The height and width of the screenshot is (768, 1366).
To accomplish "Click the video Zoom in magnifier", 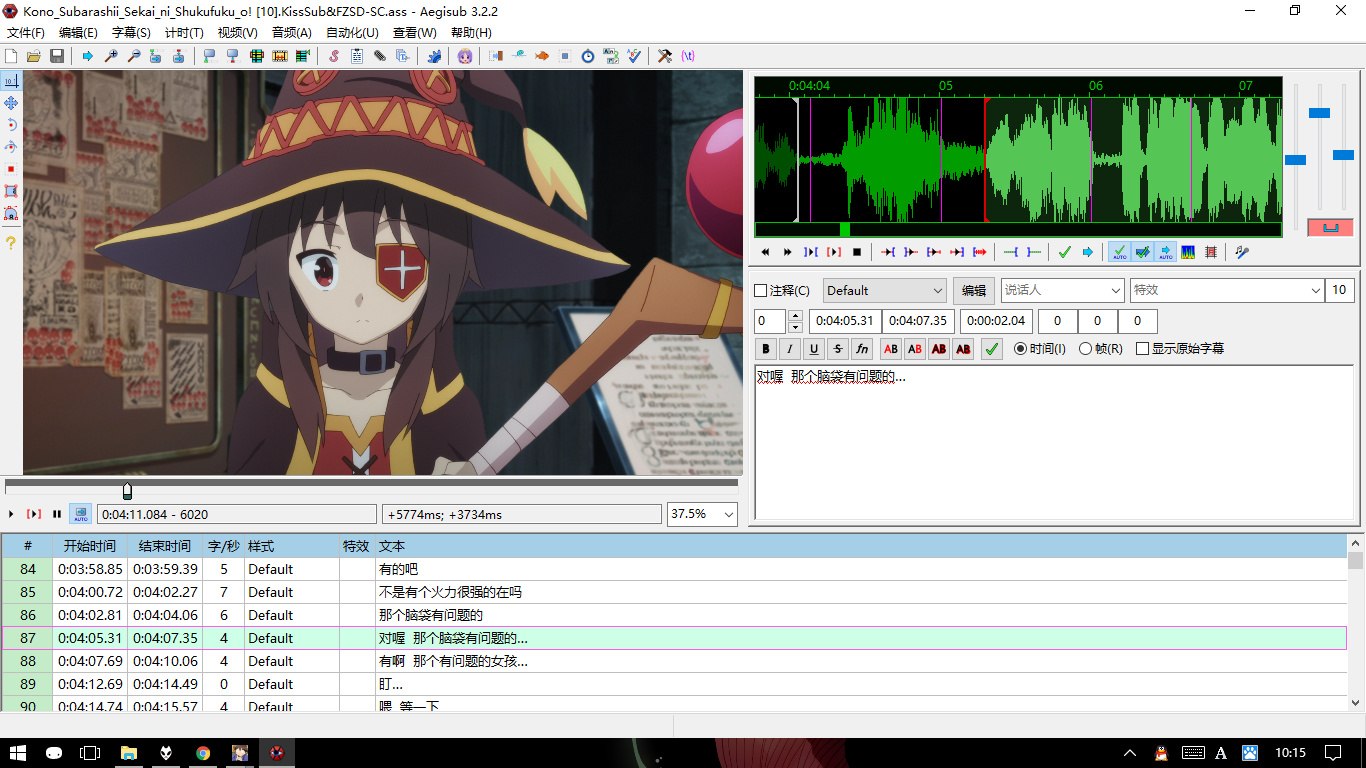I will pos(111,56).
